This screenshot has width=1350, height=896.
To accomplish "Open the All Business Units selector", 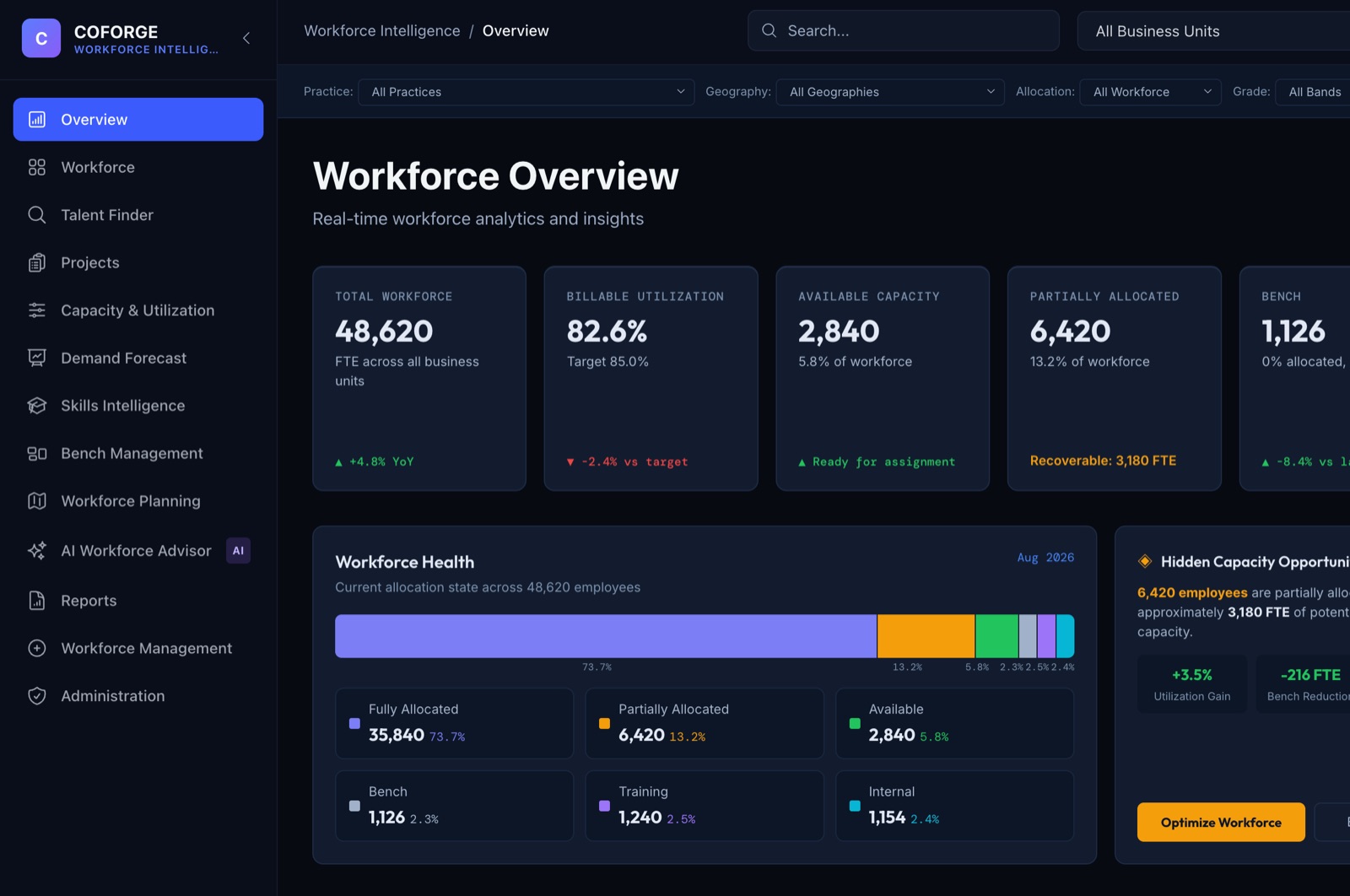I will click(1213, 31).
